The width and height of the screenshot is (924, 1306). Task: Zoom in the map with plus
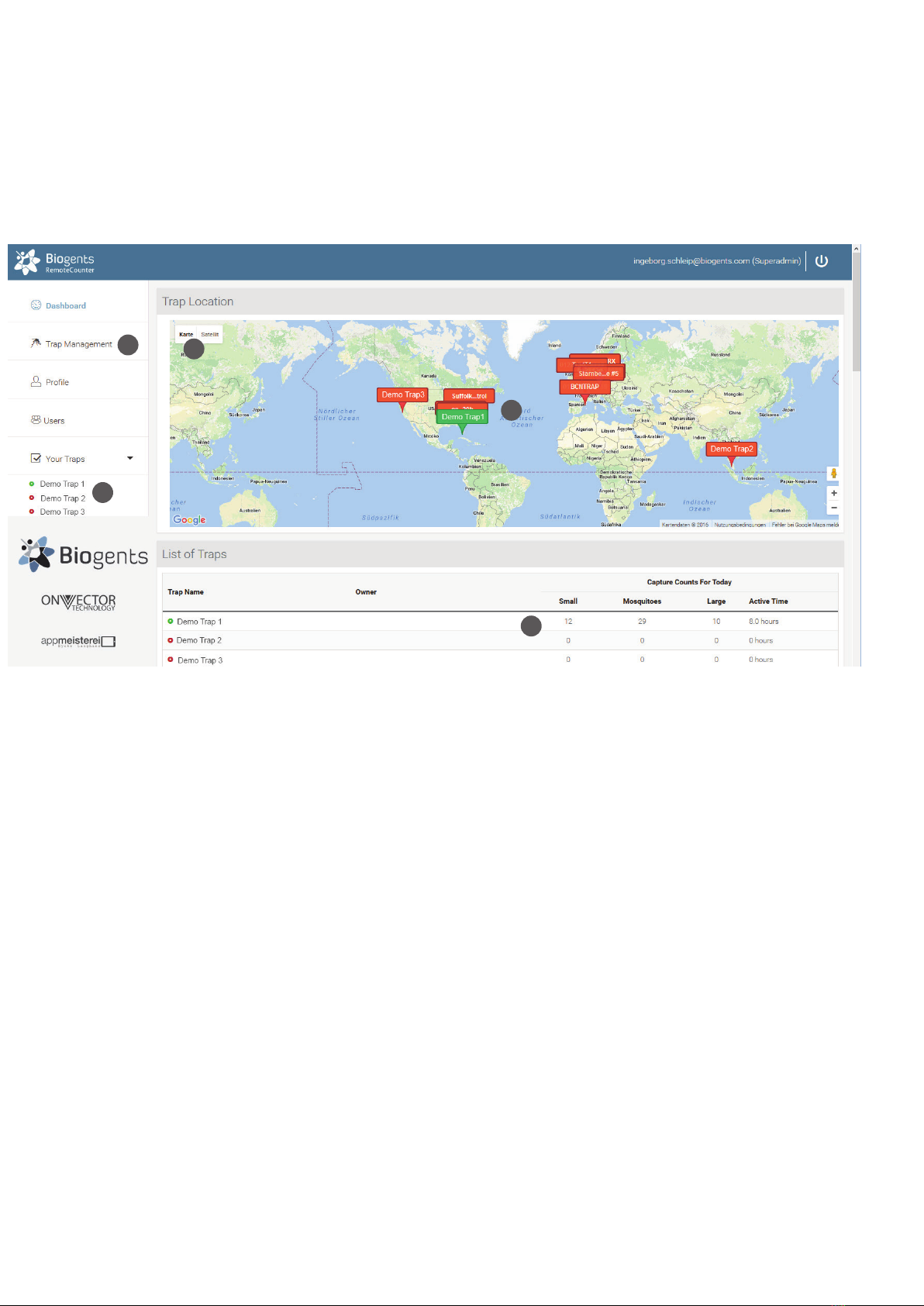[833, 493]
